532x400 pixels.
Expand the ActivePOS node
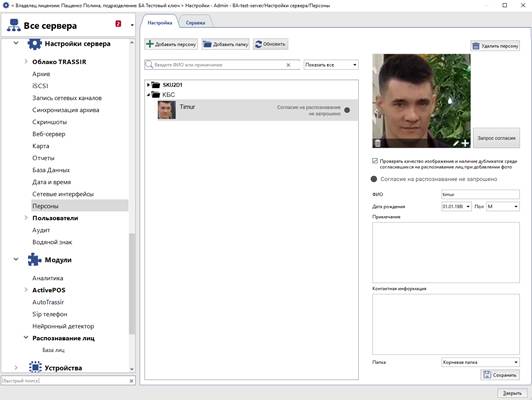[26, 290]
